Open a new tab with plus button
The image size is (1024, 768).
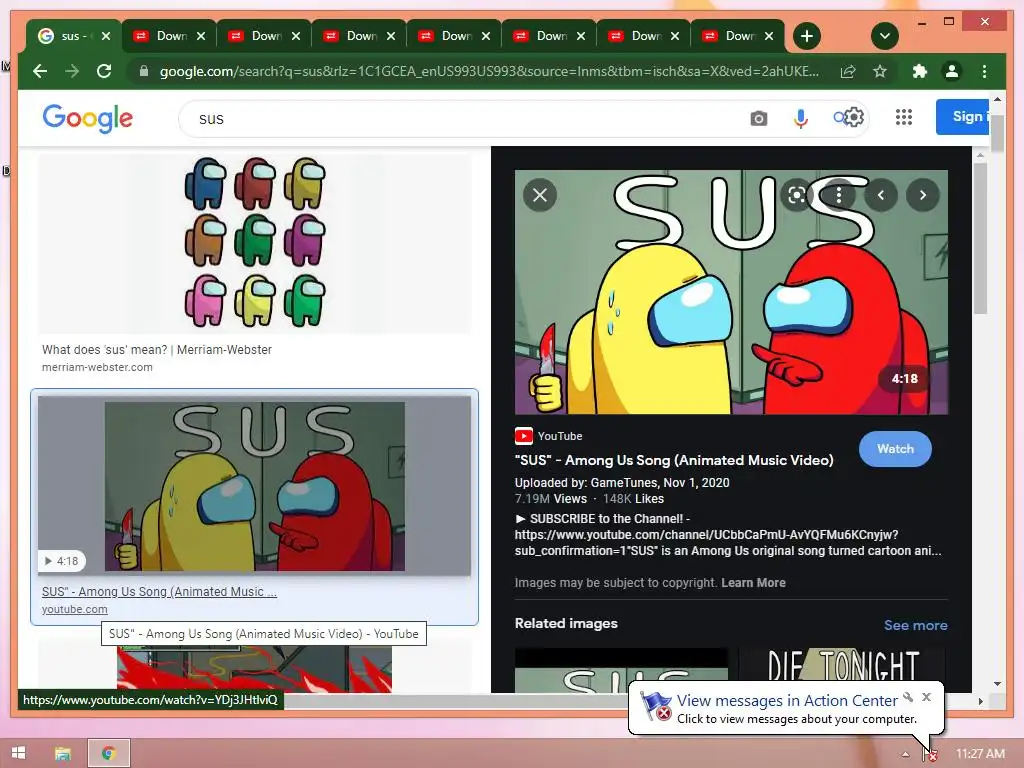tap(807, 36)
